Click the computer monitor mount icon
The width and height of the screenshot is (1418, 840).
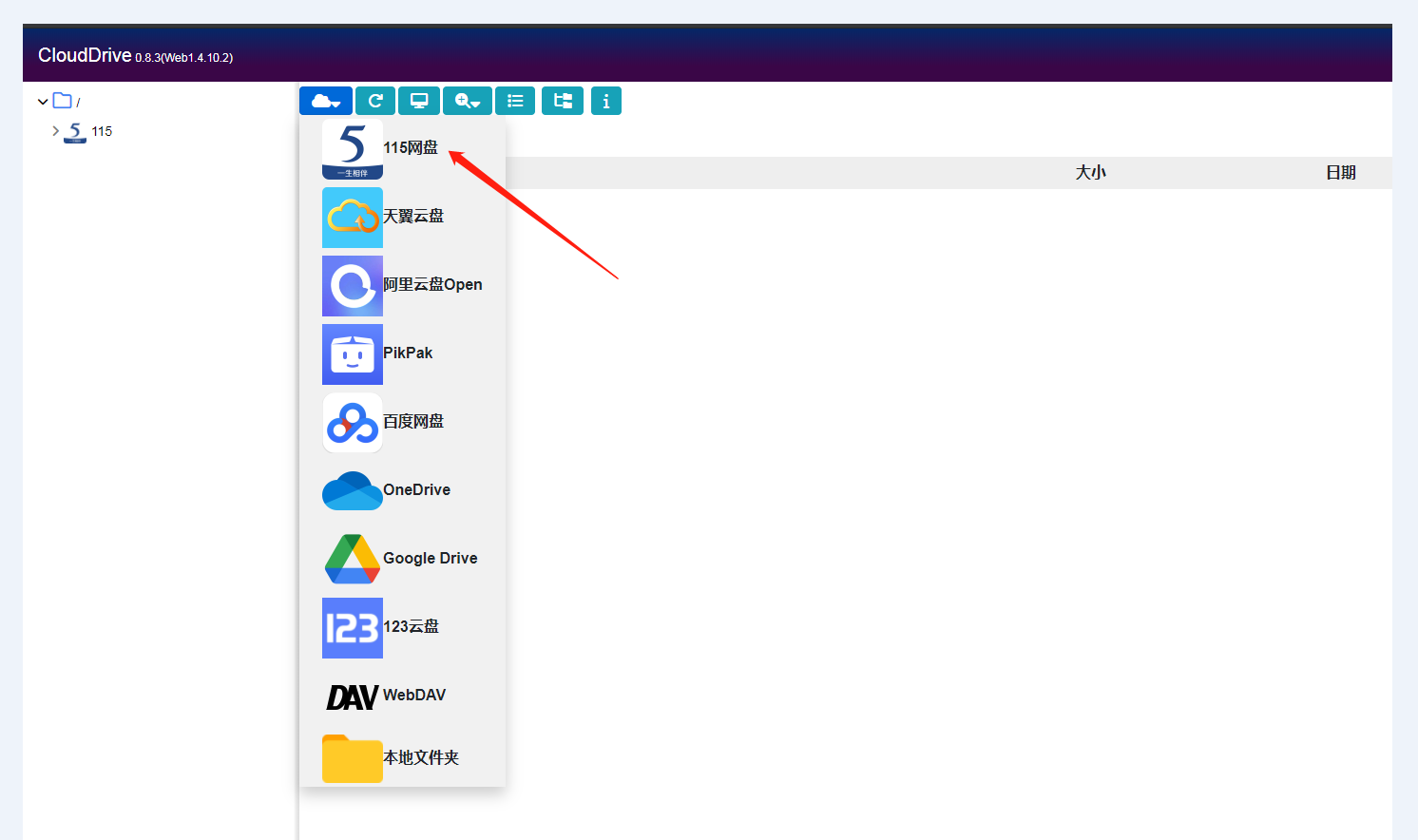pyautogui.click(x=419, y=101)
